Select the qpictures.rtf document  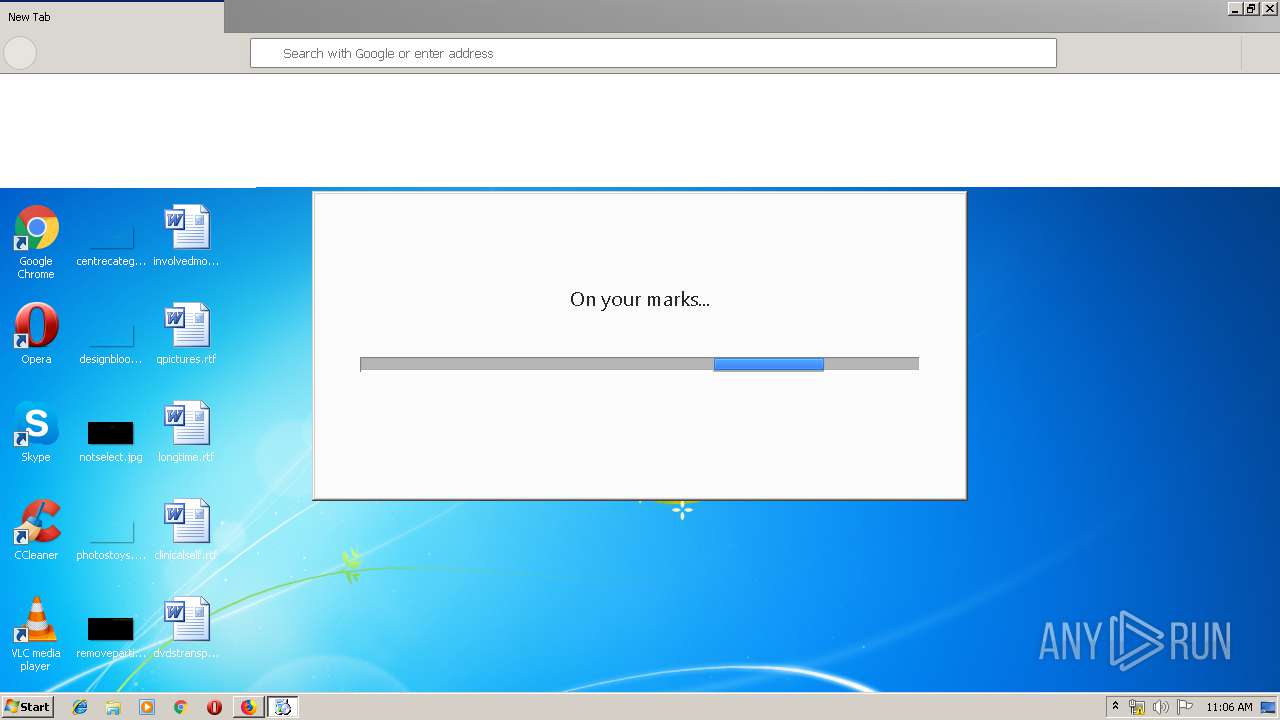pos(186,334)
